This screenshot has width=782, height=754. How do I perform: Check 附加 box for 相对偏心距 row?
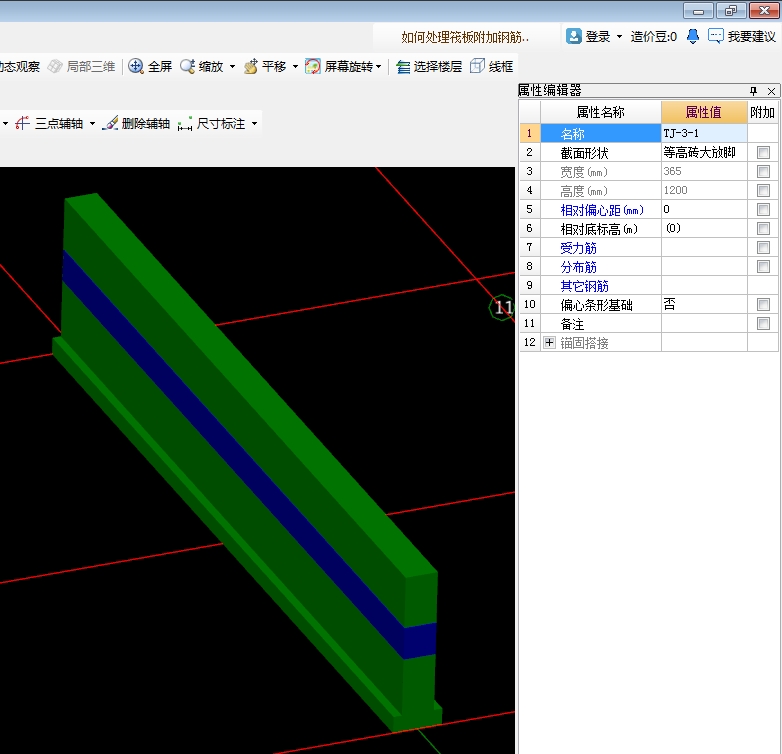(763, 209)
